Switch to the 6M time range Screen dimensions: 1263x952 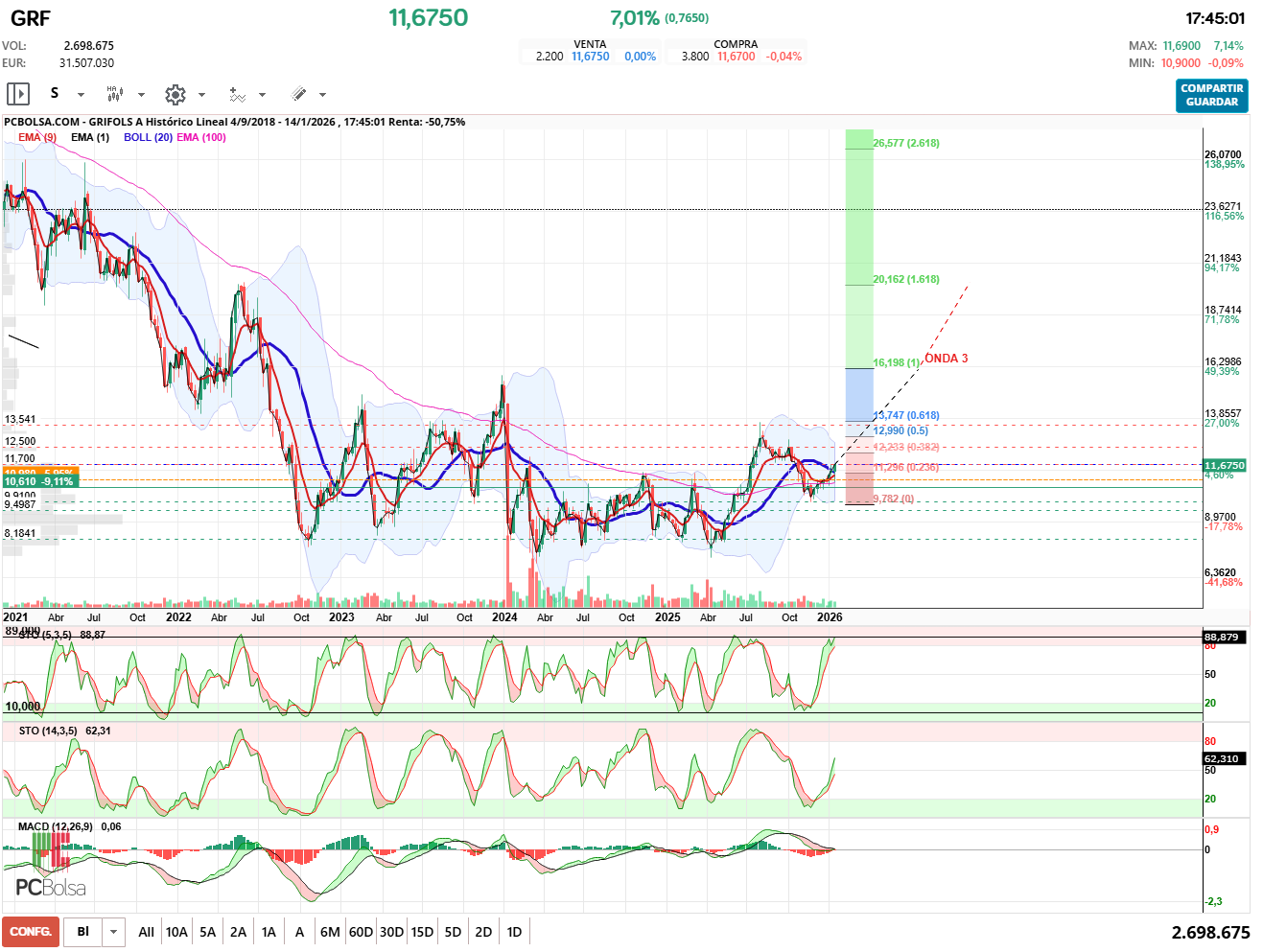click(x=330, y=932)
